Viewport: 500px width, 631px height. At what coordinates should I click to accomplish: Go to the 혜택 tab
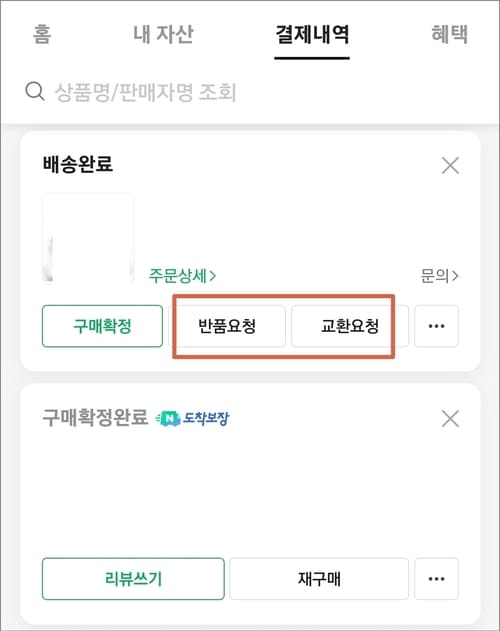point(450,34)
